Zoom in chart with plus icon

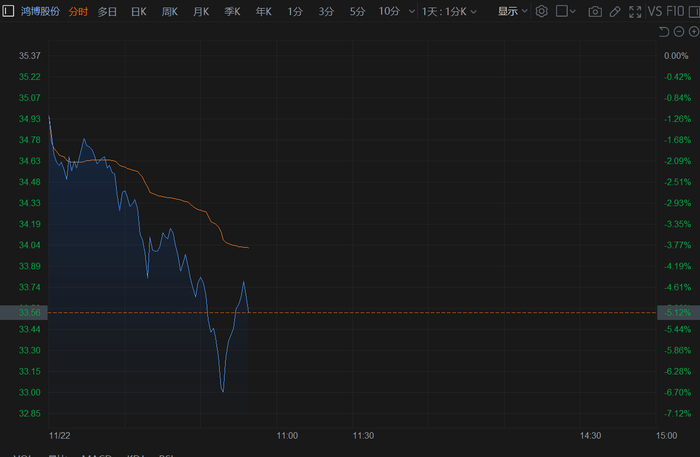tap(694, 32)
